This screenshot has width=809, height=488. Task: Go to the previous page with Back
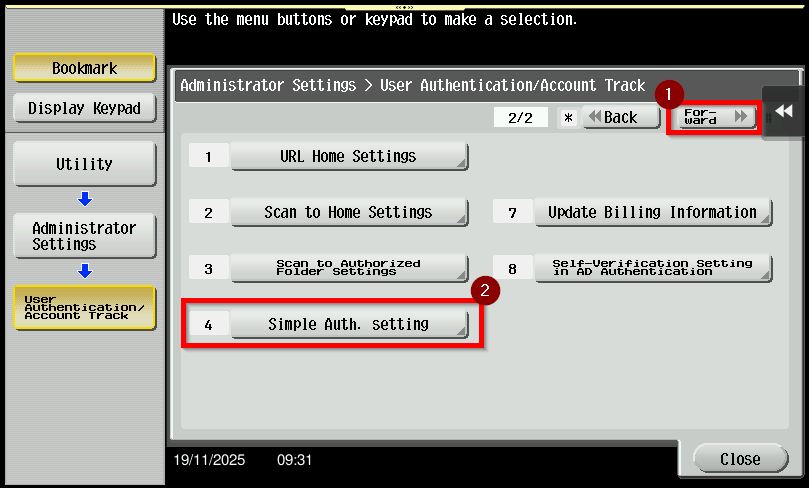click(x=620, y=117)
